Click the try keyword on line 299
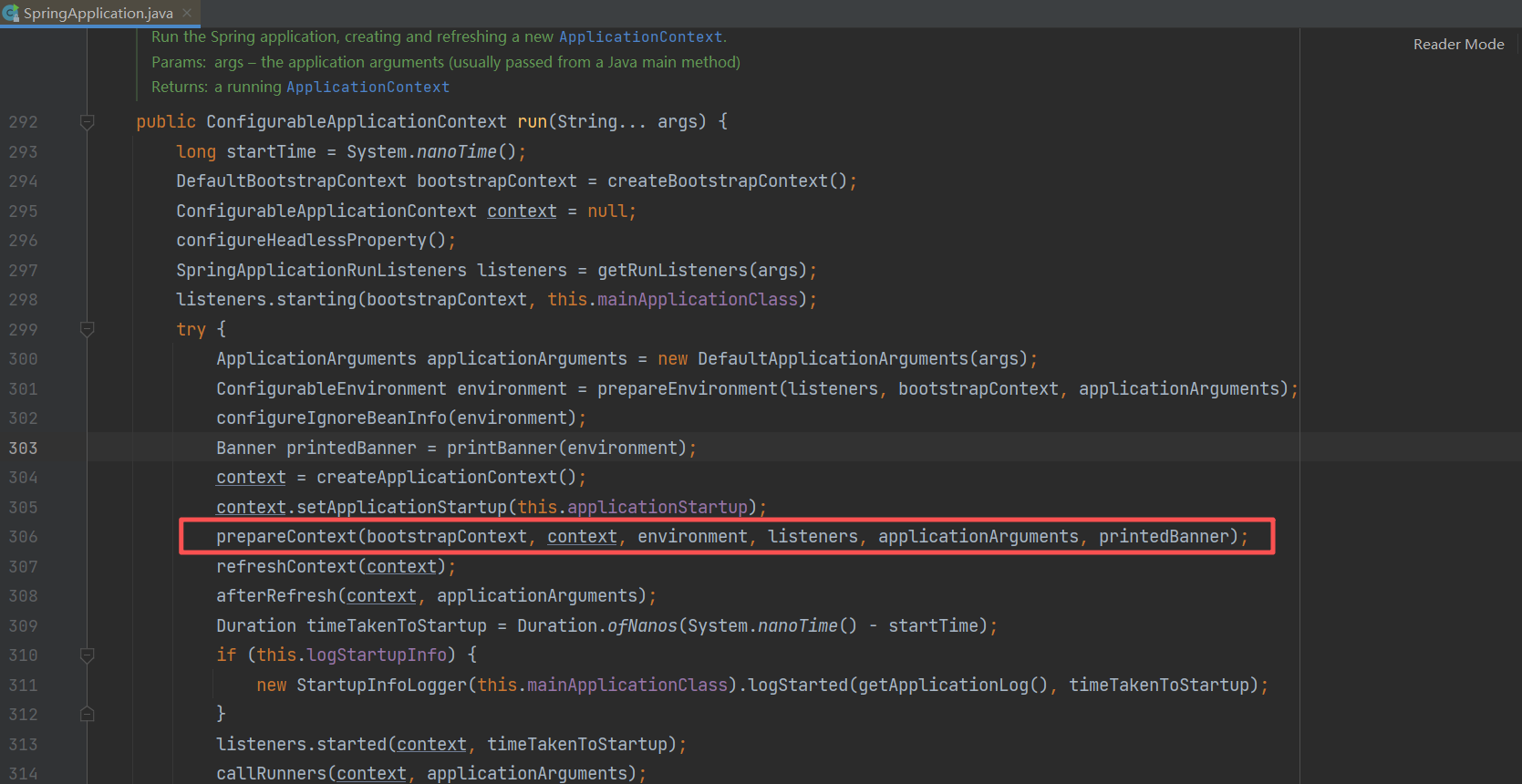The height and width of the screenshot is (784, 1522). [x=191, y=329]
